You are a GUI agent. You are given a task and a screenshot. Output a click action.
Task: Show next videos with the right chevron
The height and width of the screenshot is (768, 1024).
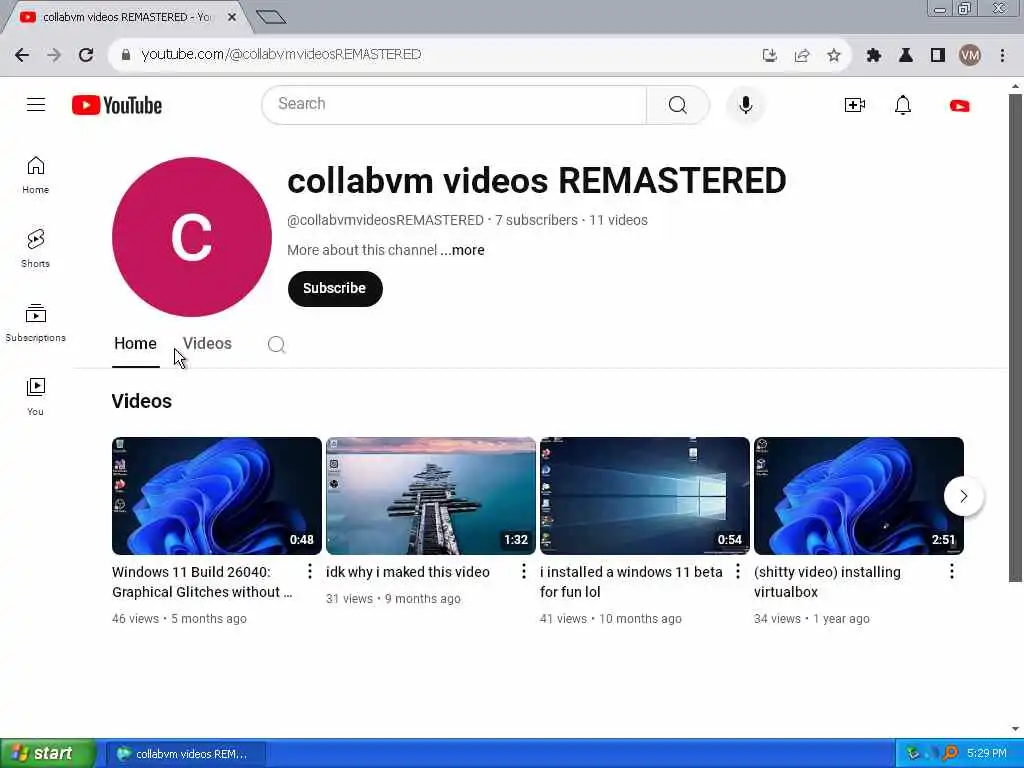tap(963, 496)
